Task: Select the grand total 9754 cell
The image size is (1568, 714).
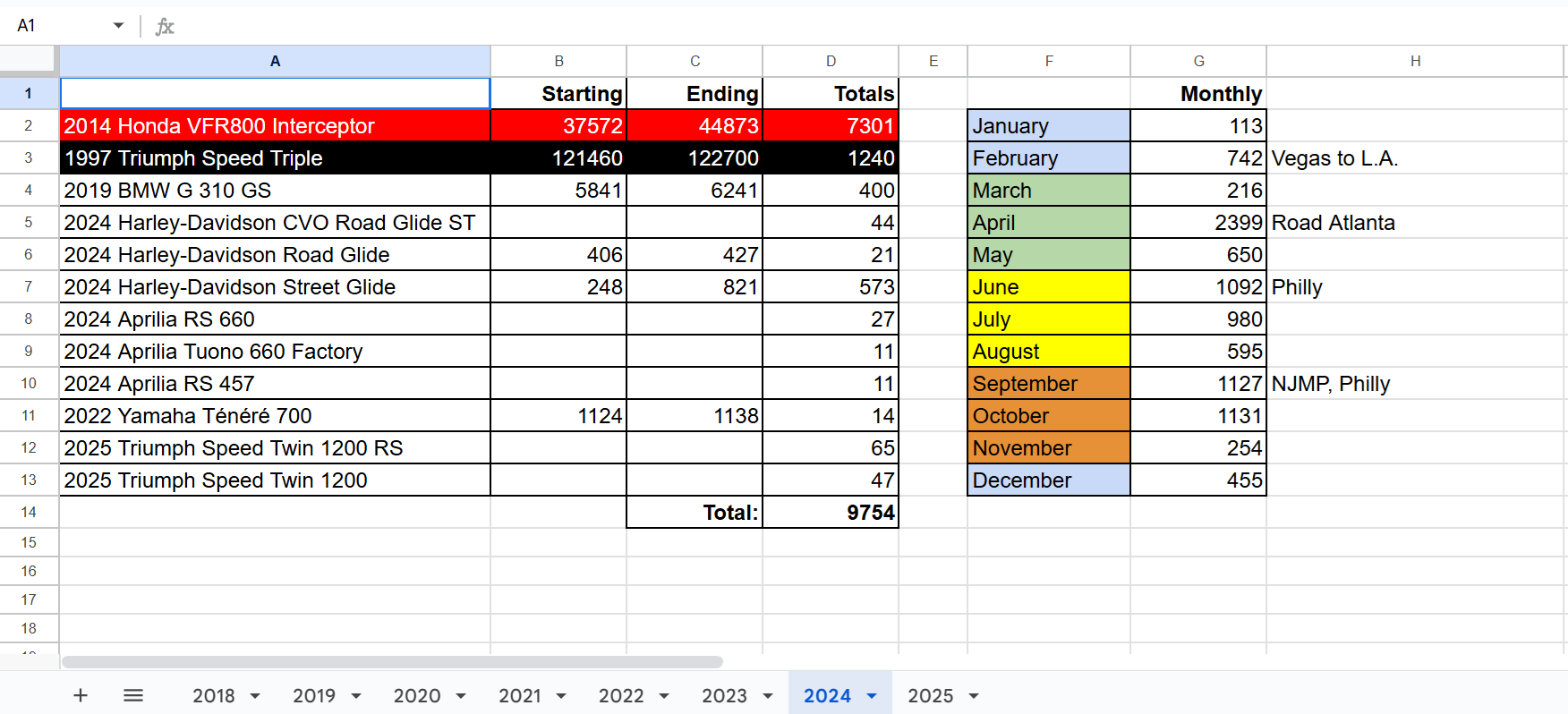Action: [x=831, y=513]
